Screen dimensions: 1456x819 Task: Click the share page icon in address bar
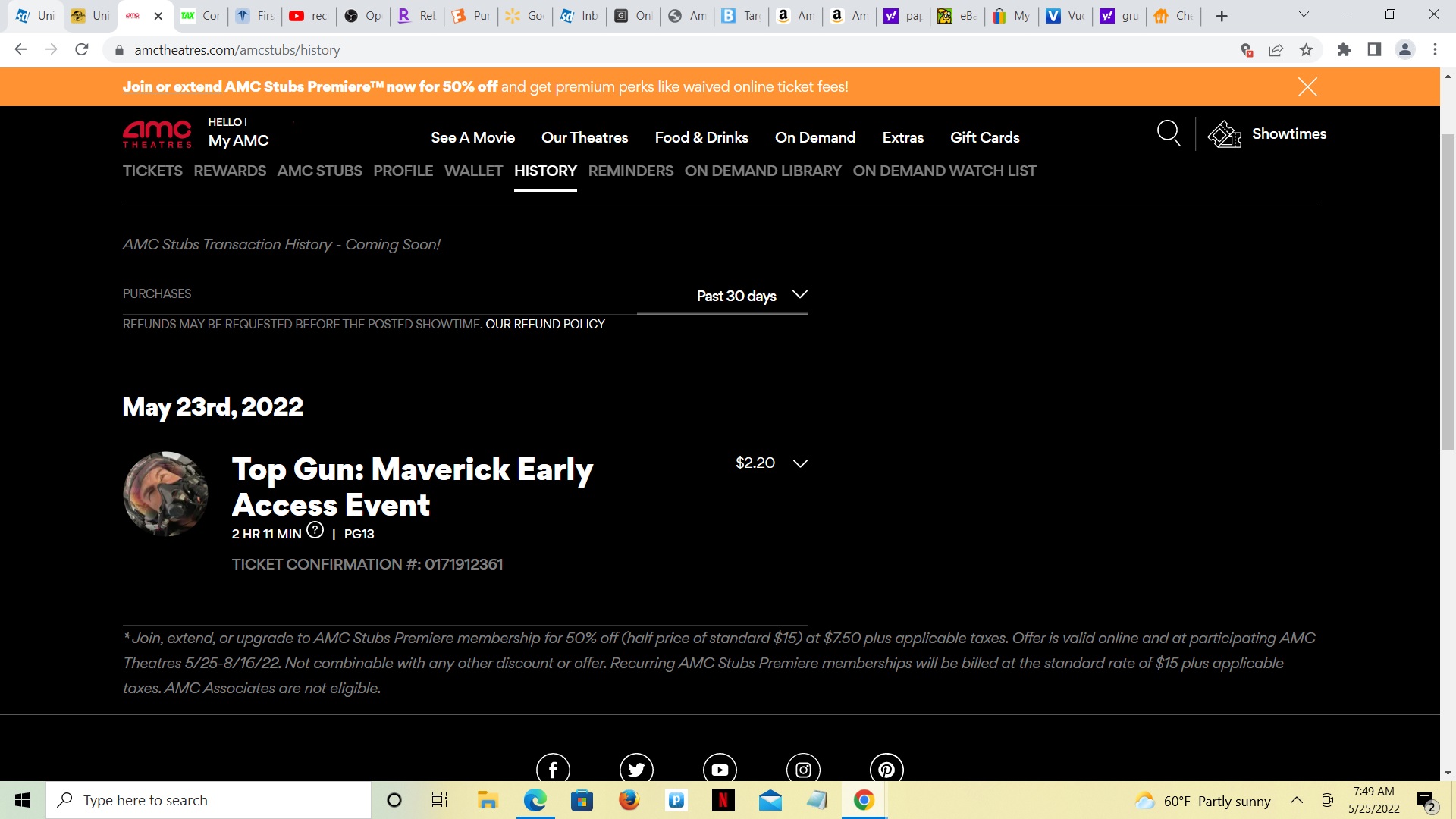[1276, 50]
